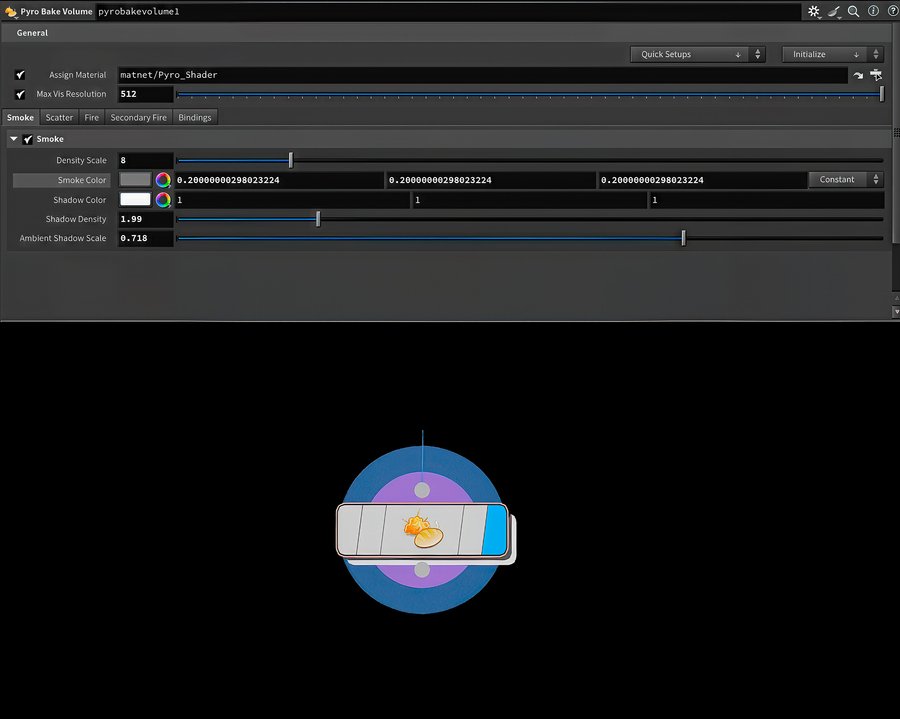
Task: Toggle the Assign Material checkbox
Action: point(20,75)
